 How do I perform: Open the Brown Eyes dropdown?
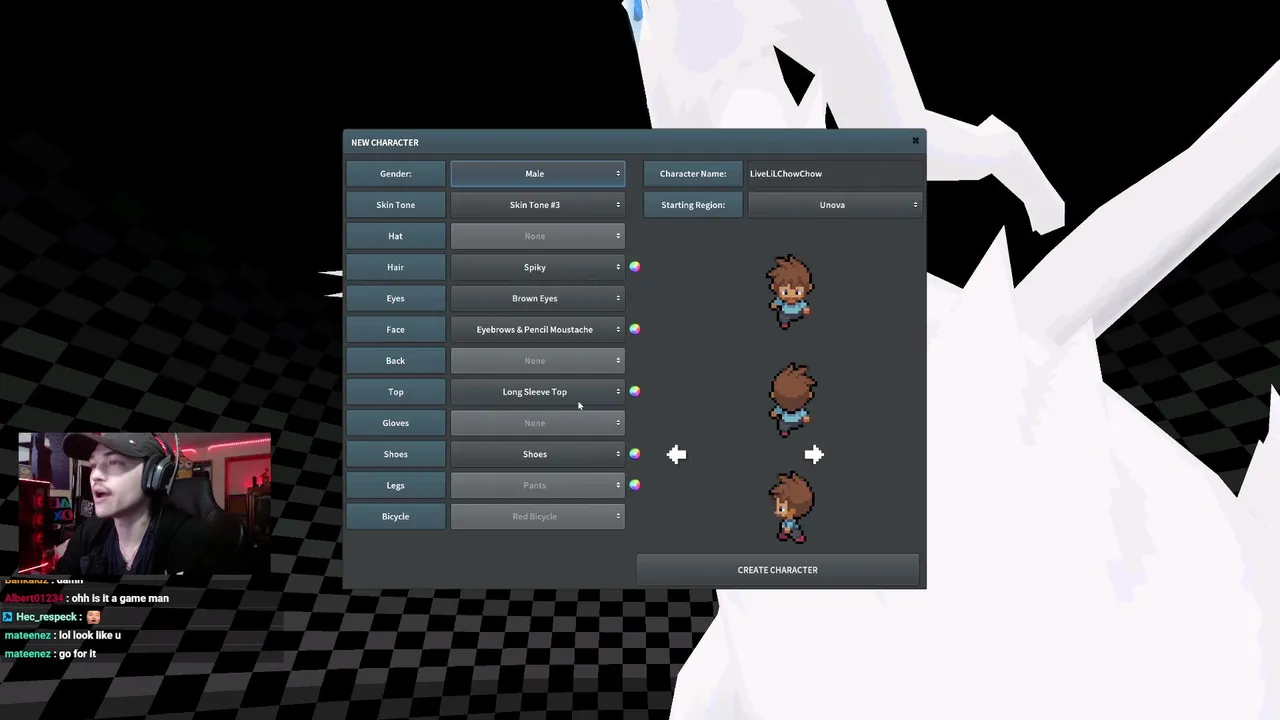coord(538,298)
